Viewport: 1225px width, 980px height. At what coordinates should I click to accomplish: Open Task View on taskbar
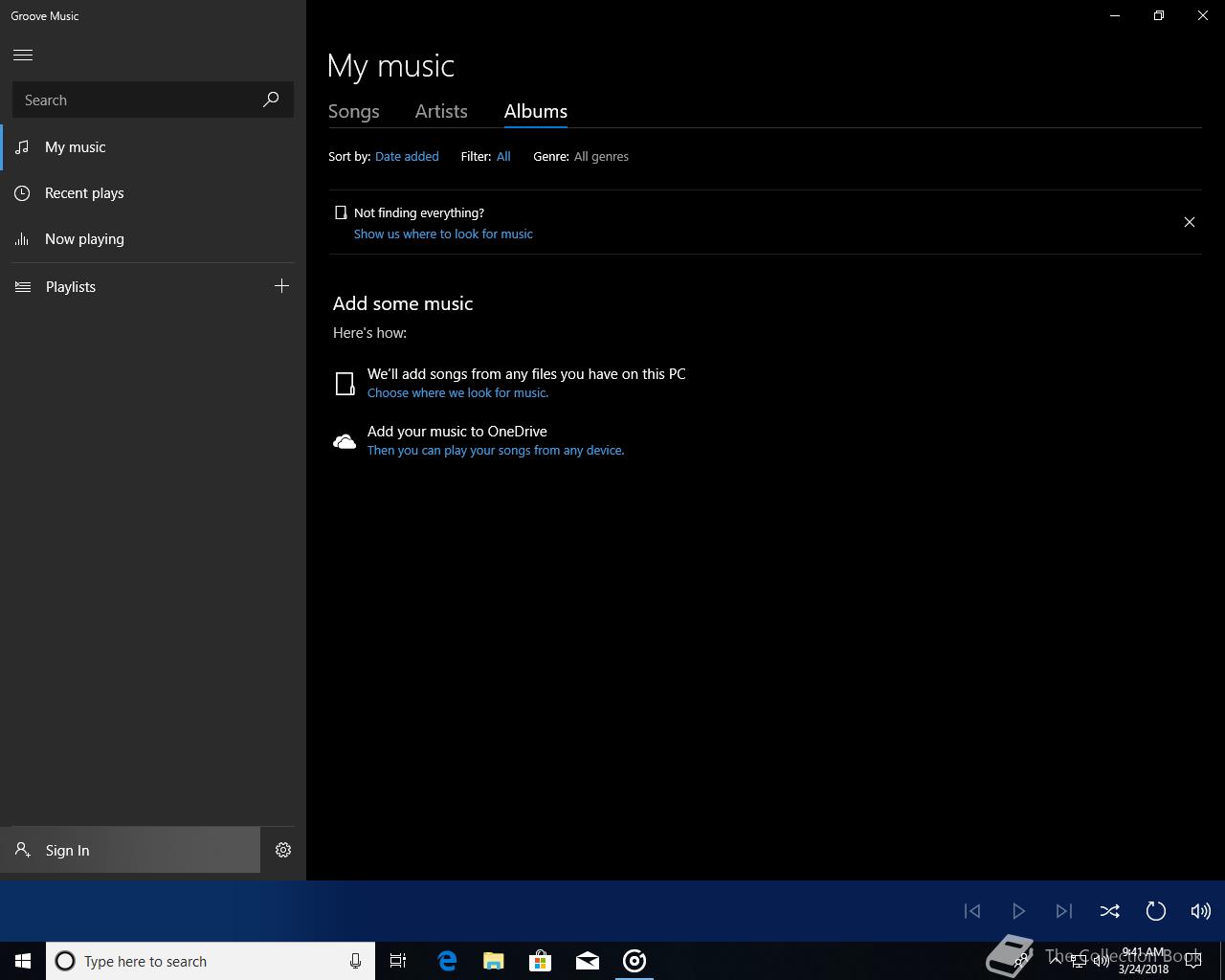coord(398,961)
